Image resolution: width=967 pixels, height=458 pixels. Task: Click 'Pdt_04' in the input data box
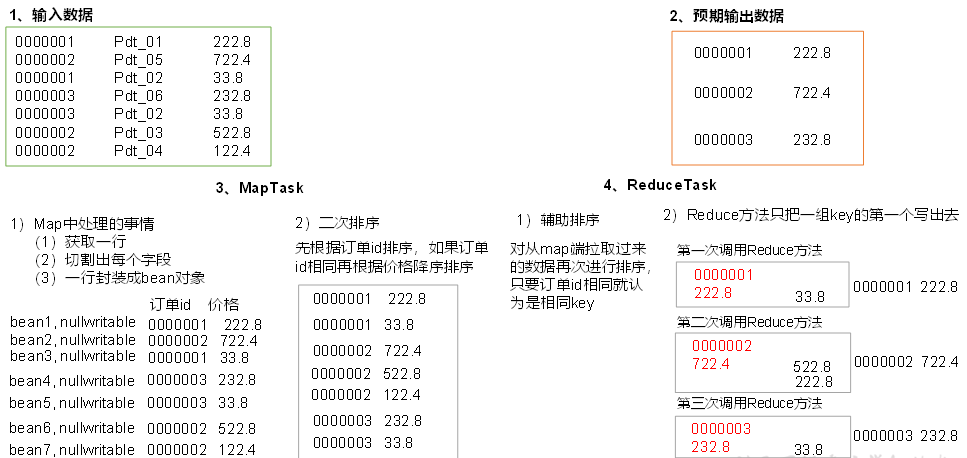click(138, 150)
